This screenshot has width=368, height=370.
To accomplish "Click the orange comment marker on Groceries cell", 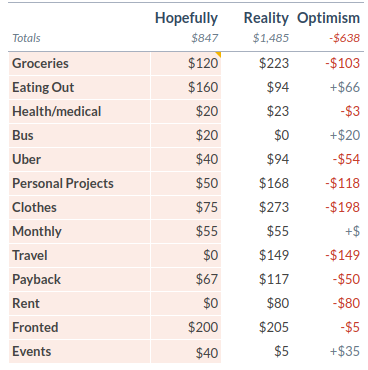I will pyautogui.click(x=218, y=55).
